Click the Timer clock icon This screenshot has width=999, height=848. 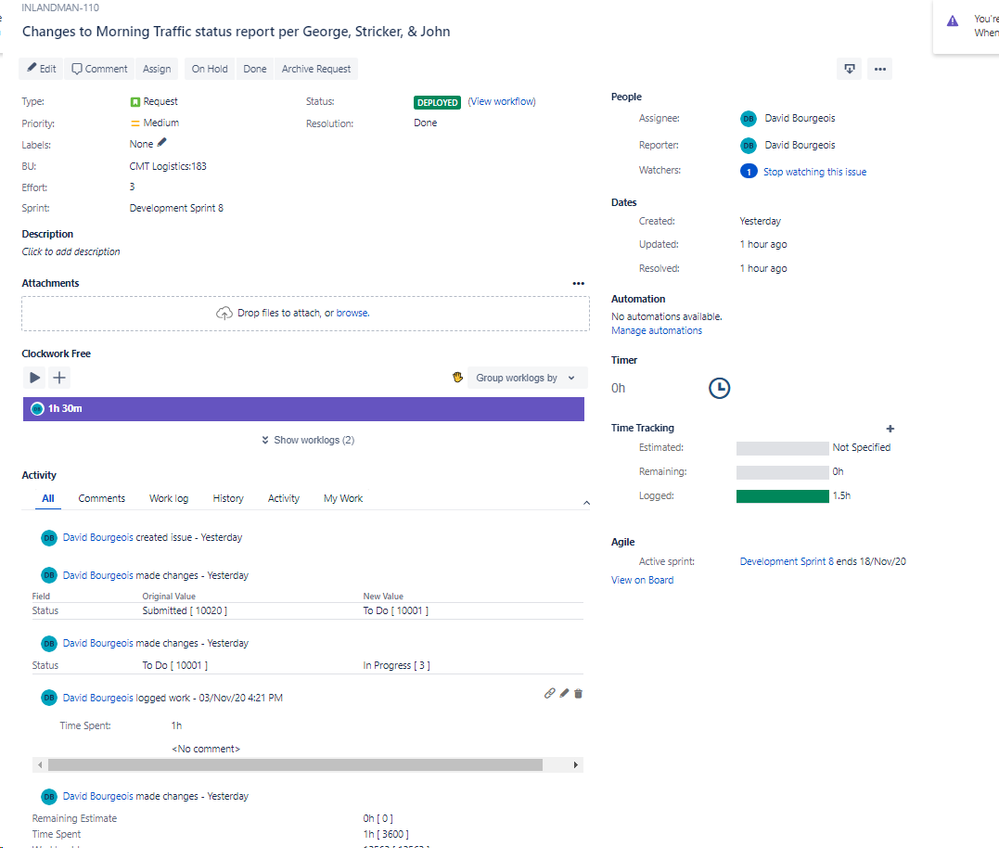[719, 388]
